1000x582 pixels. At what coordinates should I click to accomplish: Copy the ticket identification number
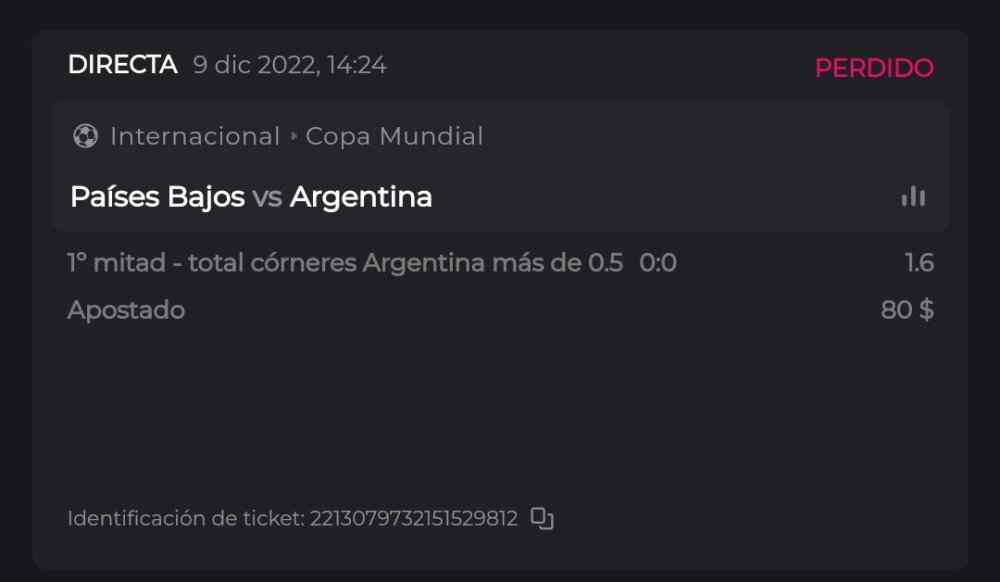point(542,518)
